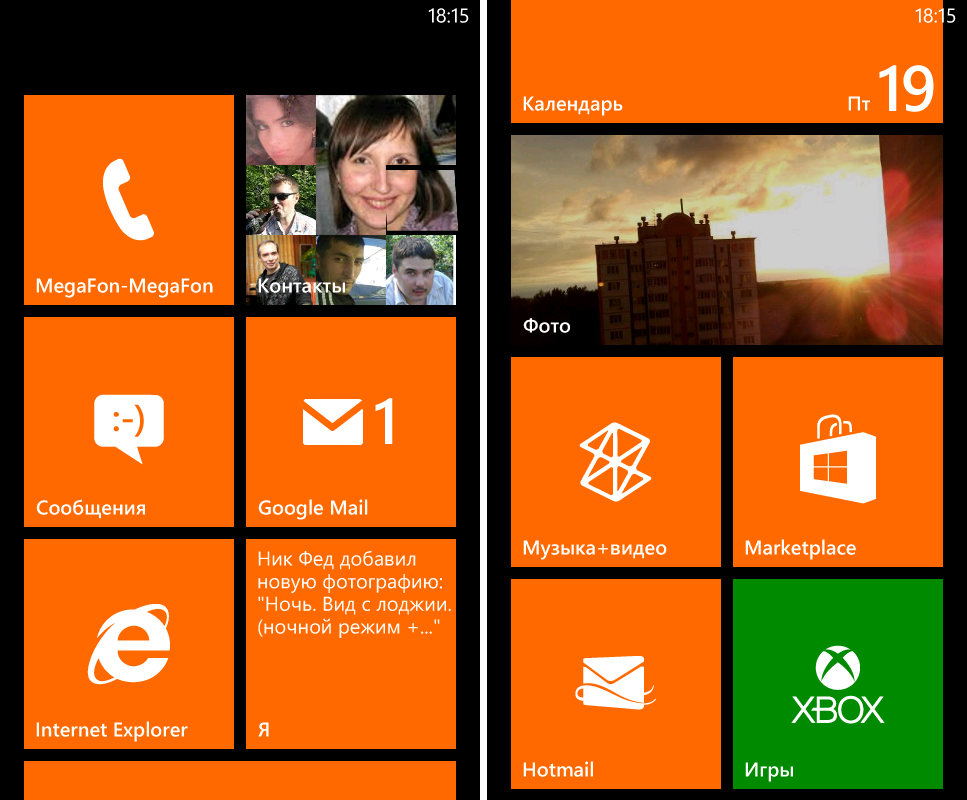The image size is (967, 800).
Task: Open the Google Mail envelope icon
Action: [x=332, y=422]
